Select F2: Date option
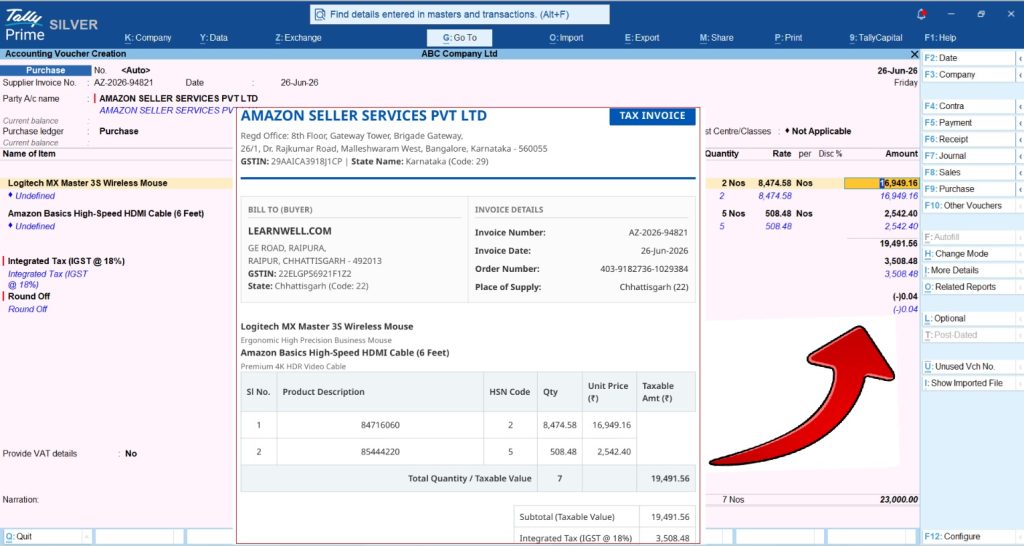This screenshot has width=1024, height=546. click(x=968, y=58)
